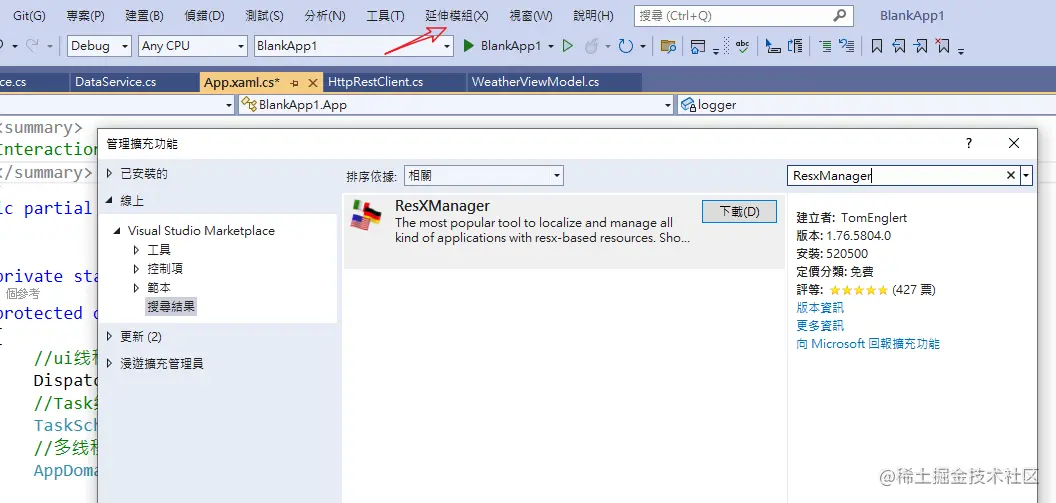Image resolution: width=1056 pixels, height=503 pixels.
Task: Click the 下載(D) download button
Action: 739,211
